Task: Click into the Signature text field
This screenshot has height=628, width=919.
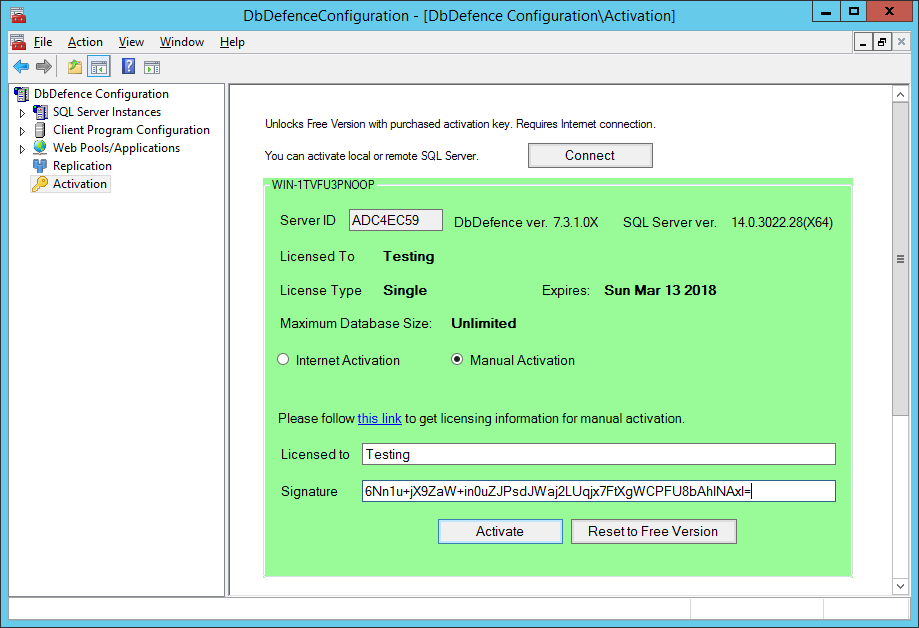Action: coord(598,491)
